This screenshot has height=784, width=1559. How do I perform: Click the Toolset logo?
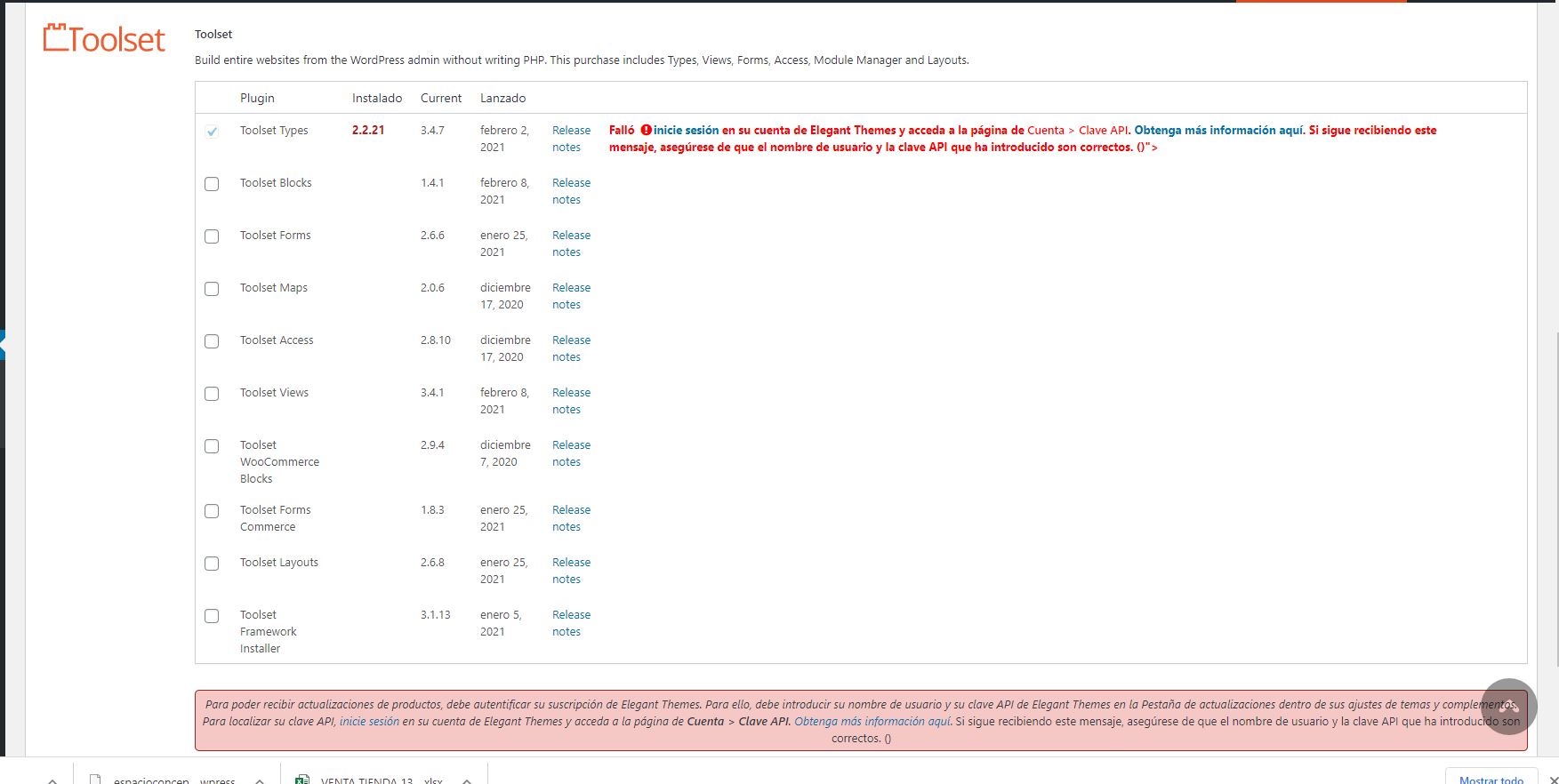104,39
